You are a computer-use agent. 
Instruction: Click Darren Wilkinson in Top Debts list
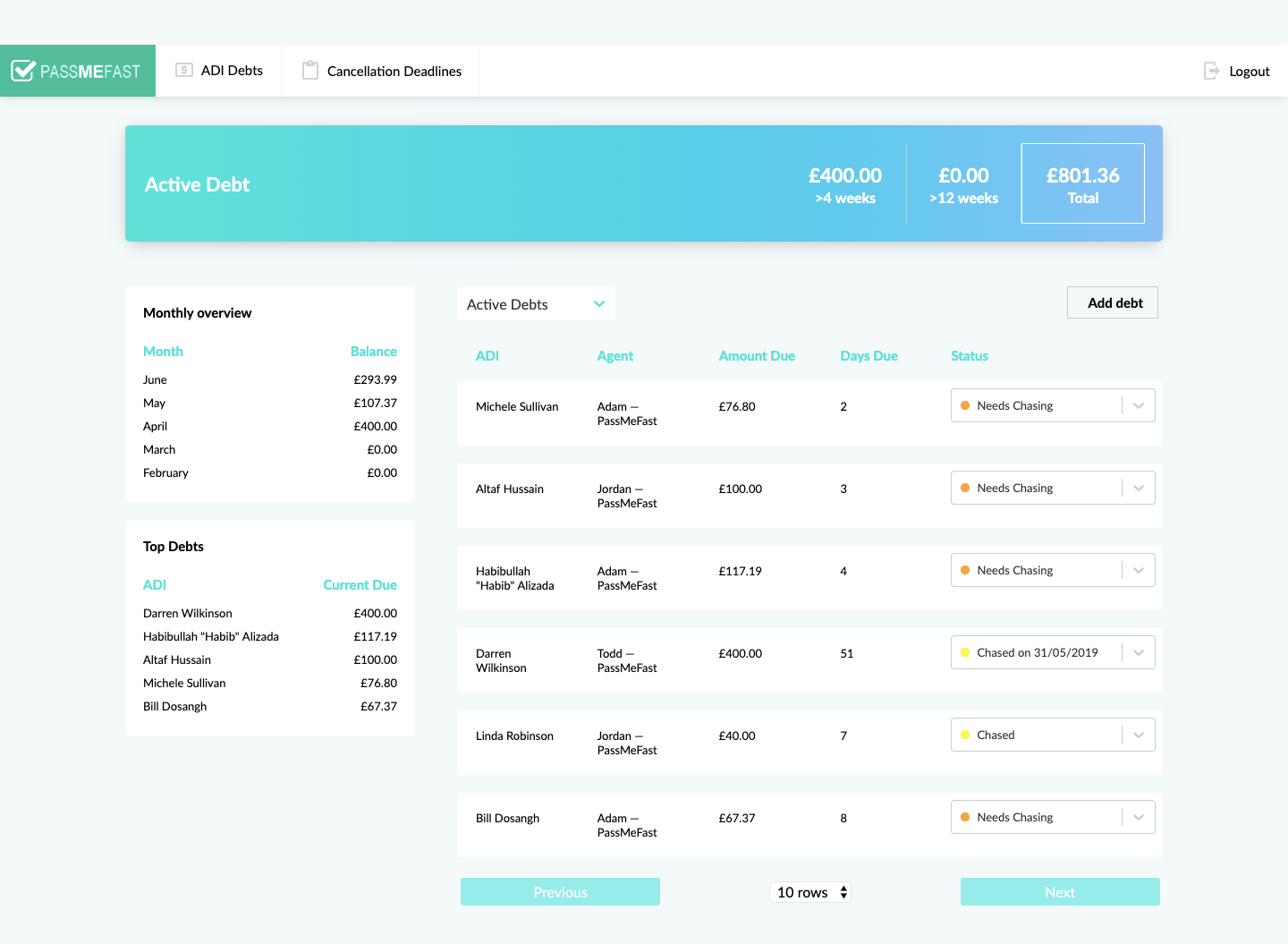coord(188,613)
